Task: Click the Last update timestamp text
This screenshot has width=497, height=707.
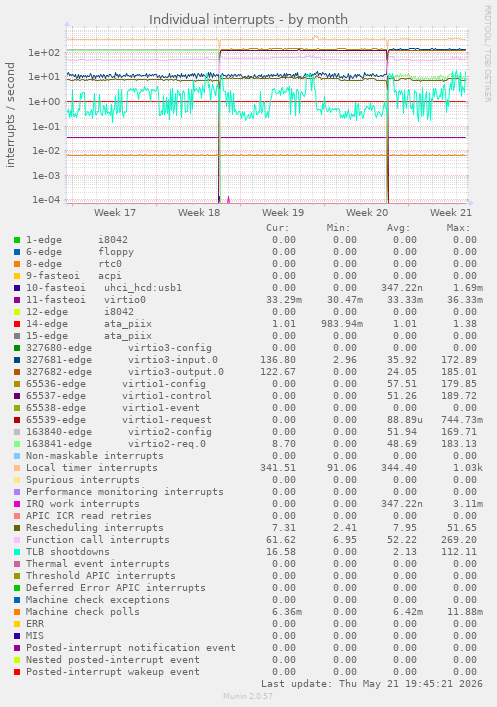Action: (x=372, y=684)
